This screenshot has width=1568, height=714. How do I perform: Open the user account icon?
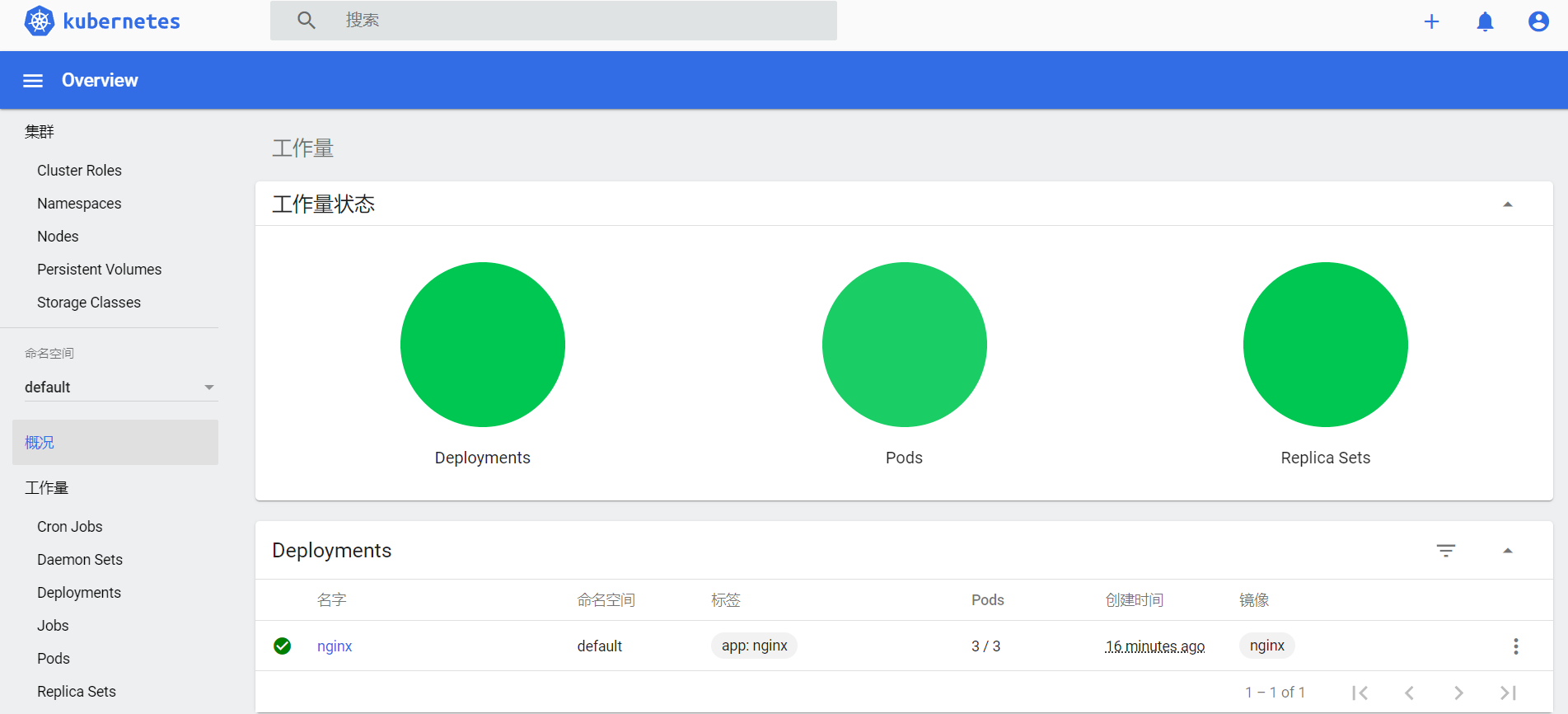pyautogui.click(x=1538, y=21)
